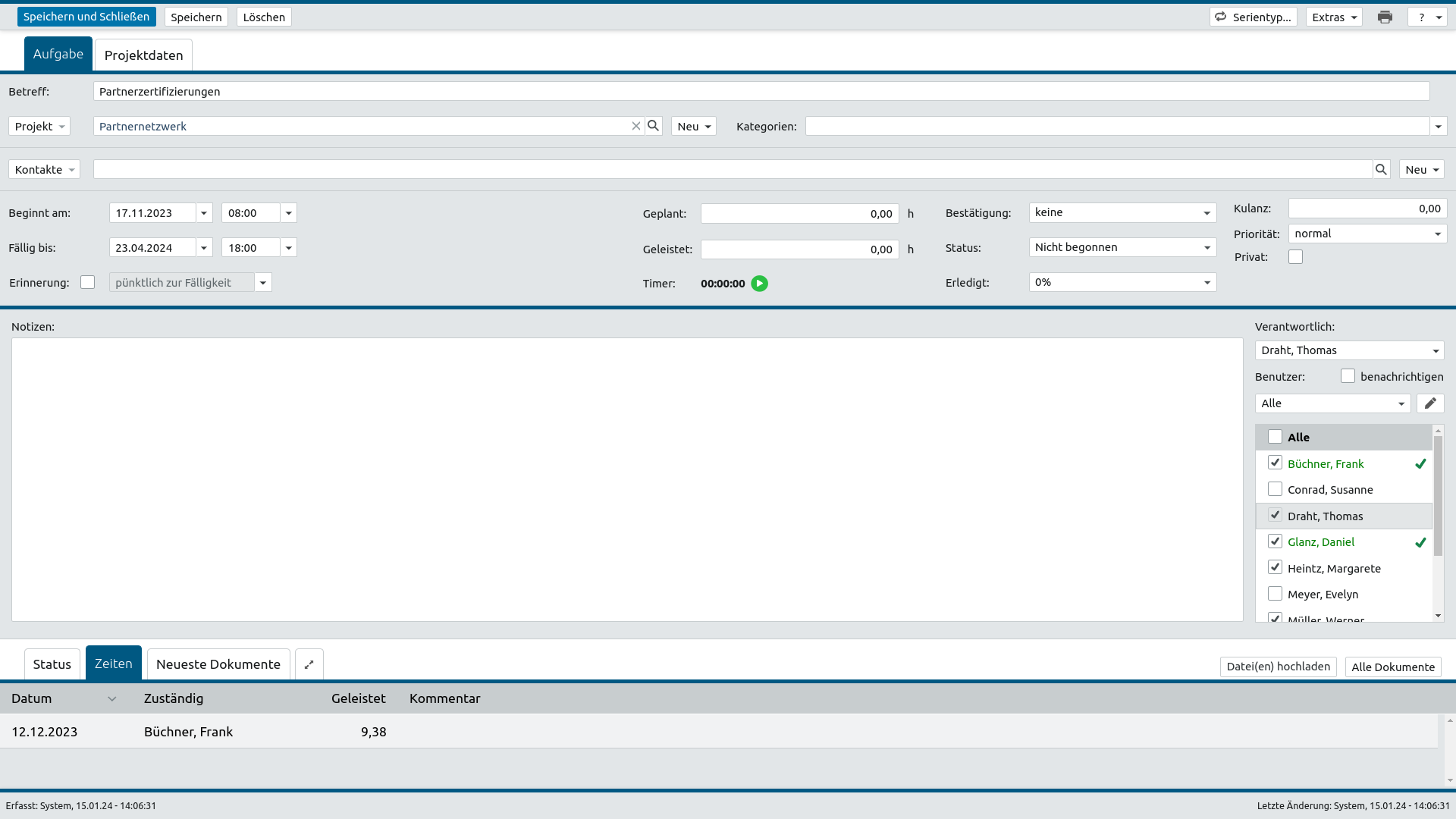
Task: Open the Status dropdown showing Nicht begonnen
Action: tap(1122, 247)
